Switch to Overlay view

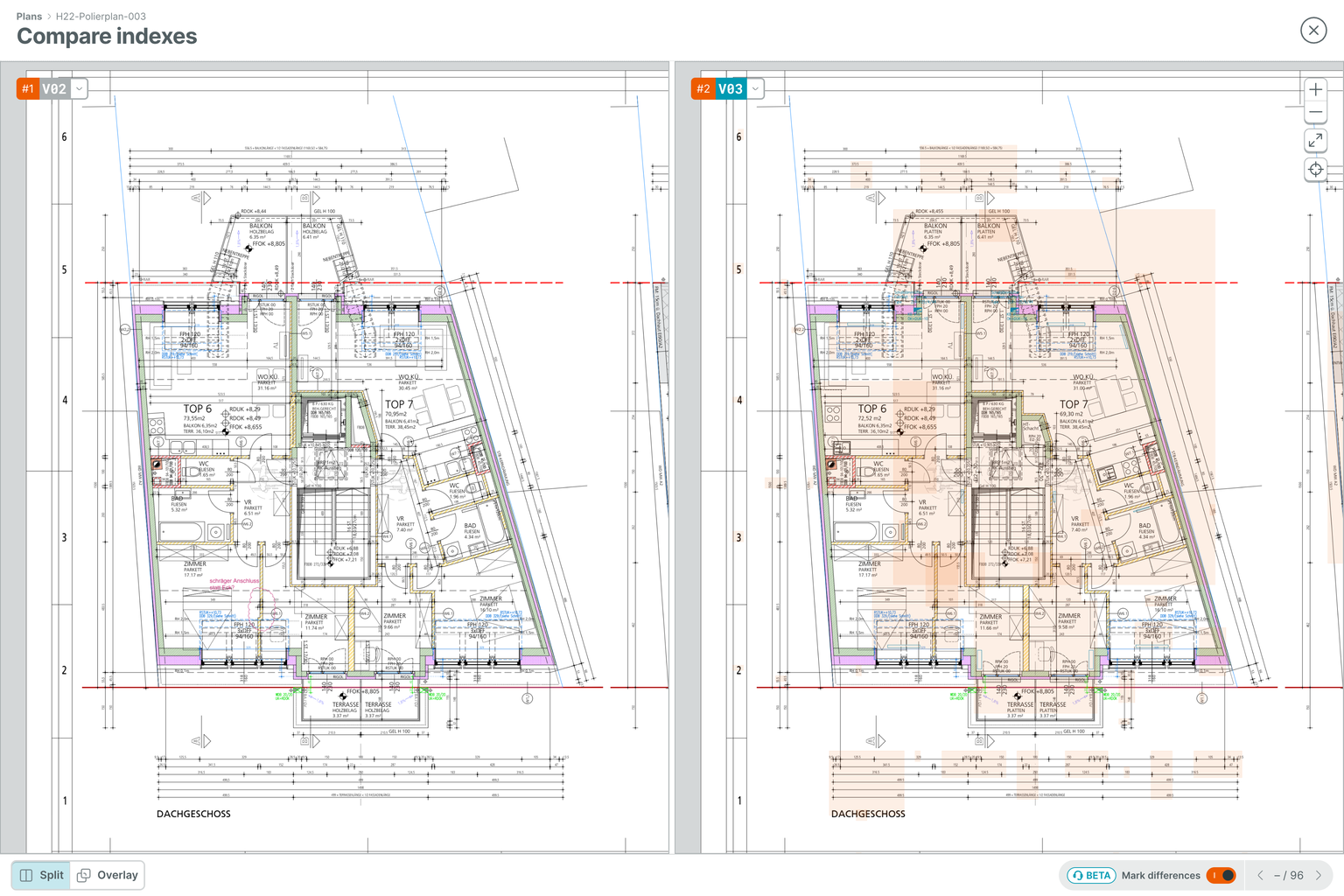pos(108,875)
